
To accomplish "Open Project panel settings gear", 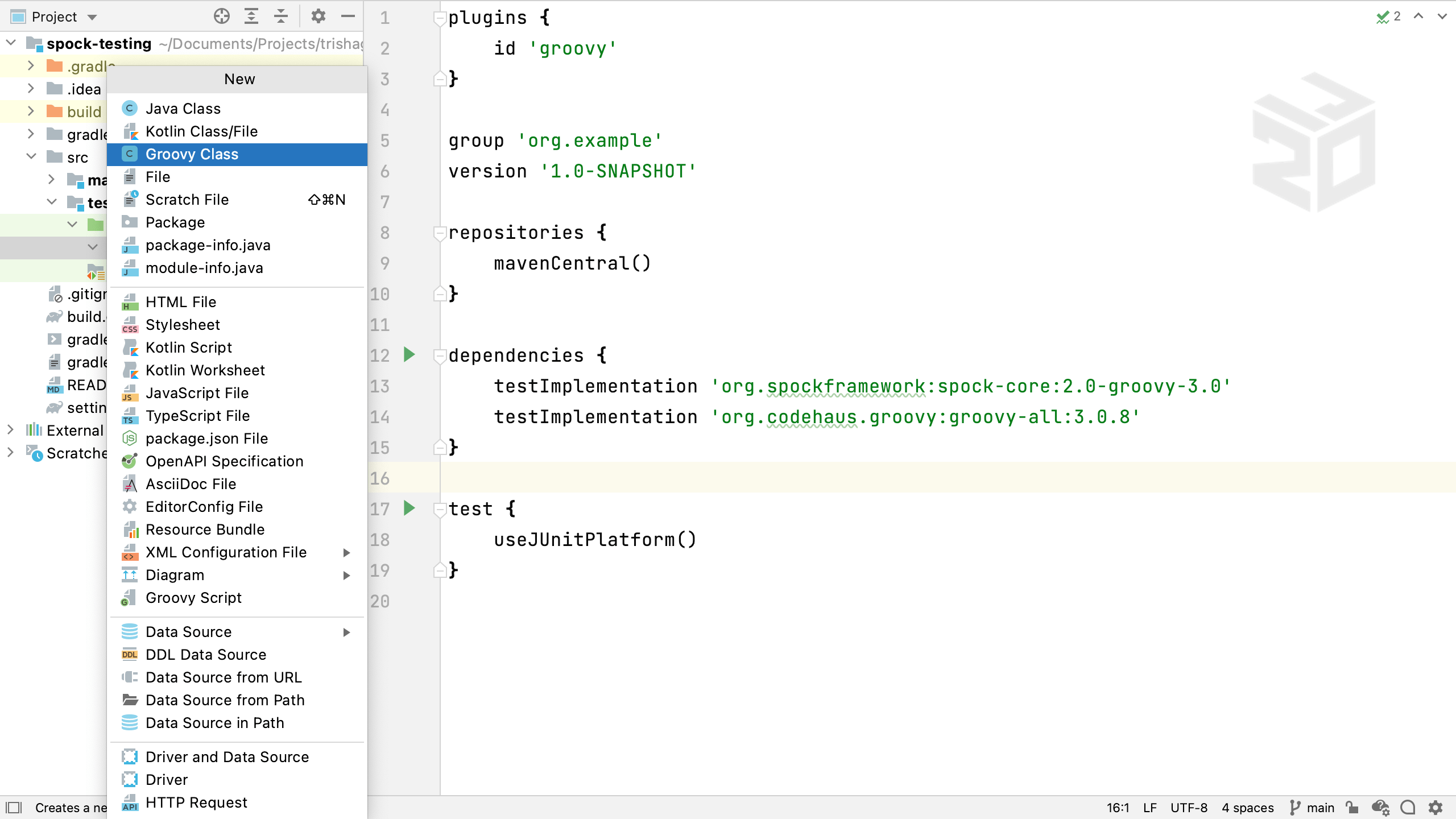I will pos(318,16).
